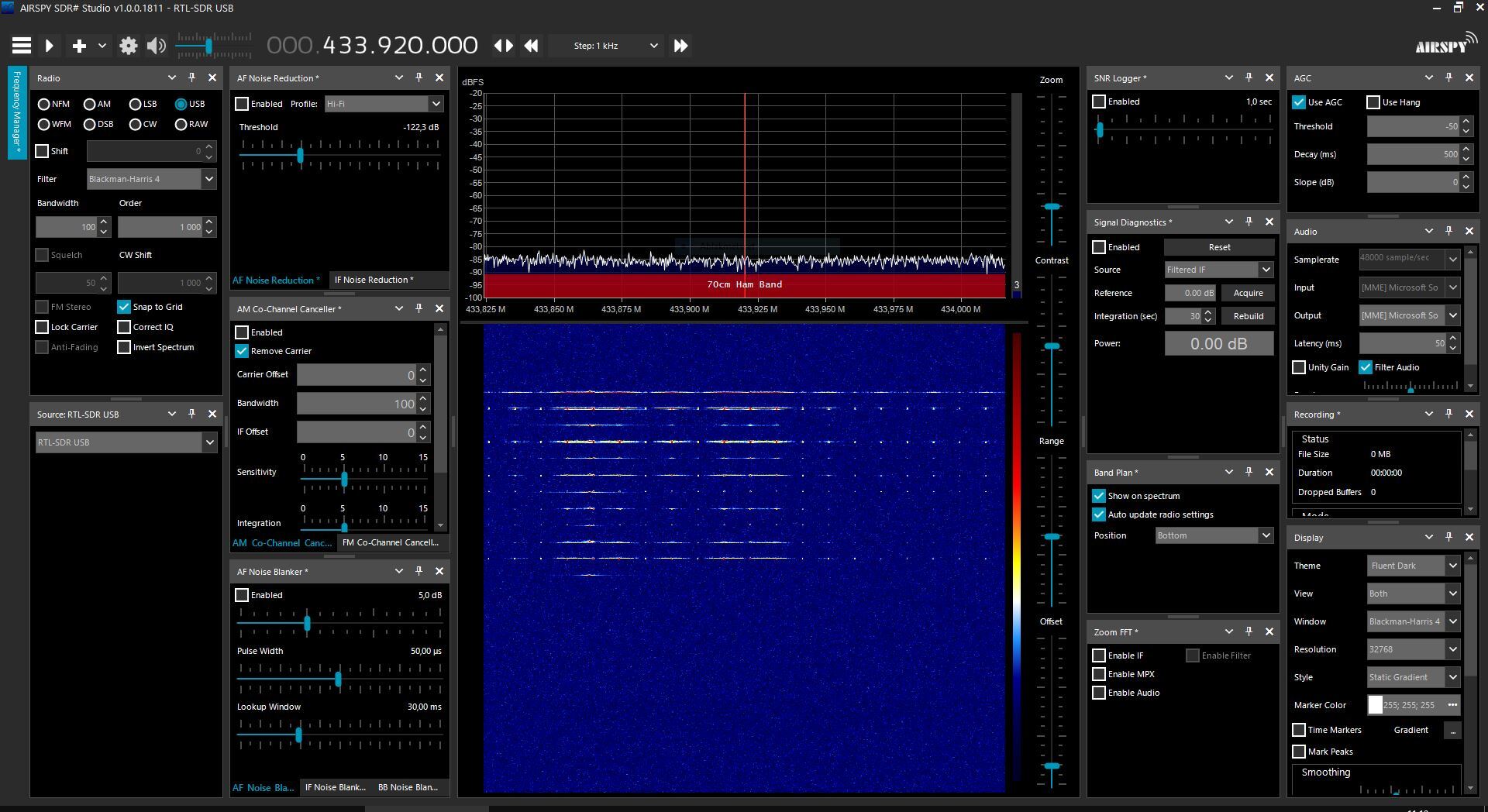
Task: Toggle Snap to Grid checkbox
Action: [x=124, y=307]
